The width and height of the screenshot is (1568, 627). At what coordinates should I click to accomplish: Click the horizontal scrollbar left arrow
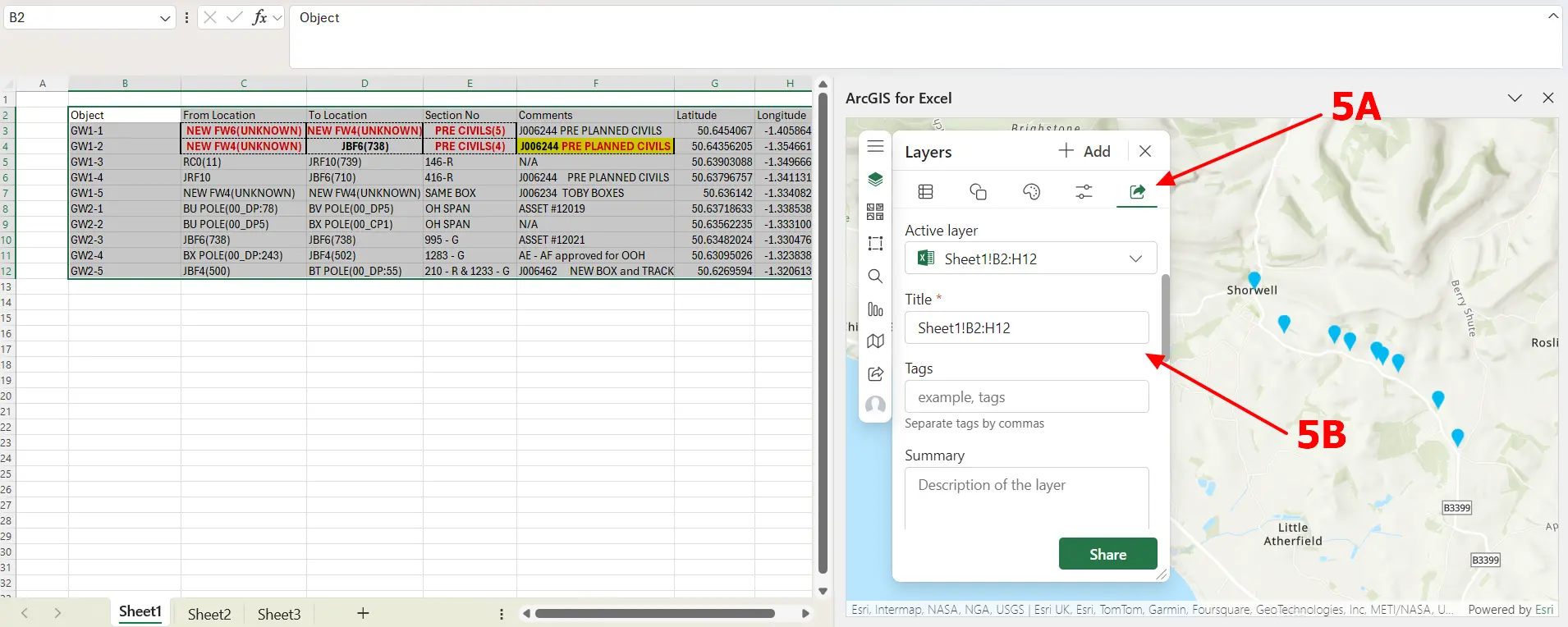pos(526,613)
